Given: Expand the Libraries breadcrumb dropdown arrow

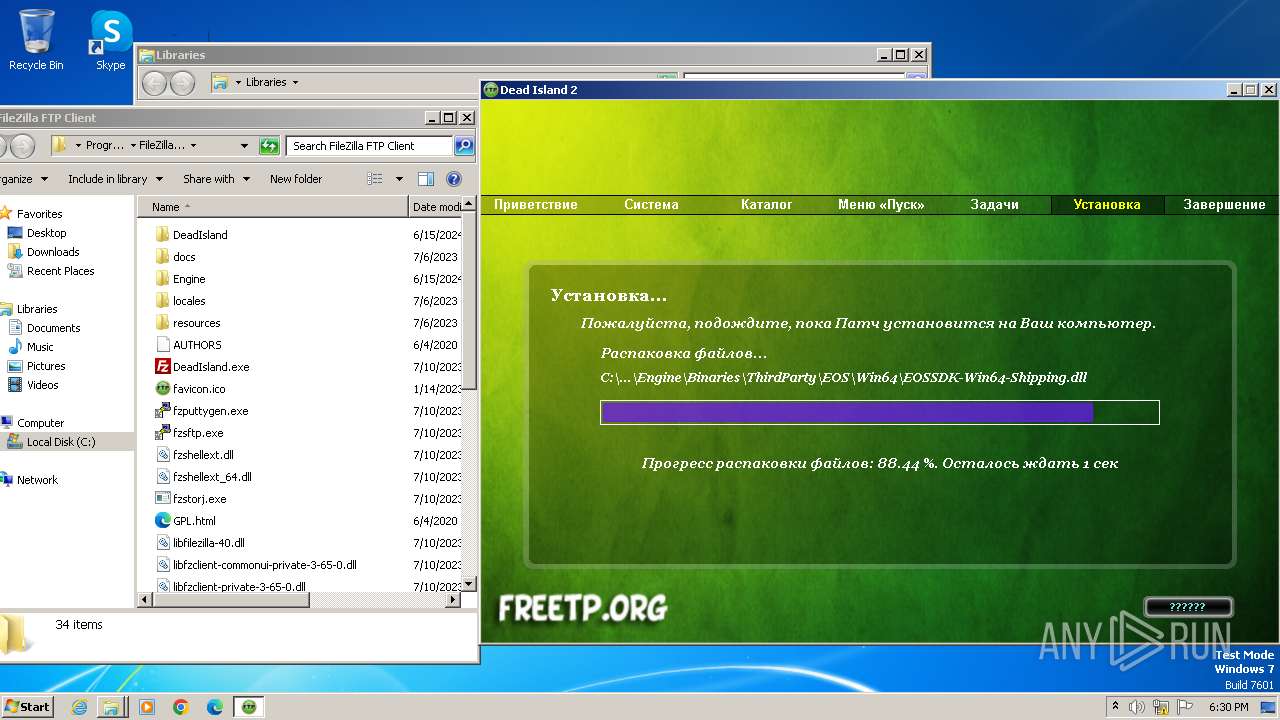Looking at the screenshot, I should 295,83.
